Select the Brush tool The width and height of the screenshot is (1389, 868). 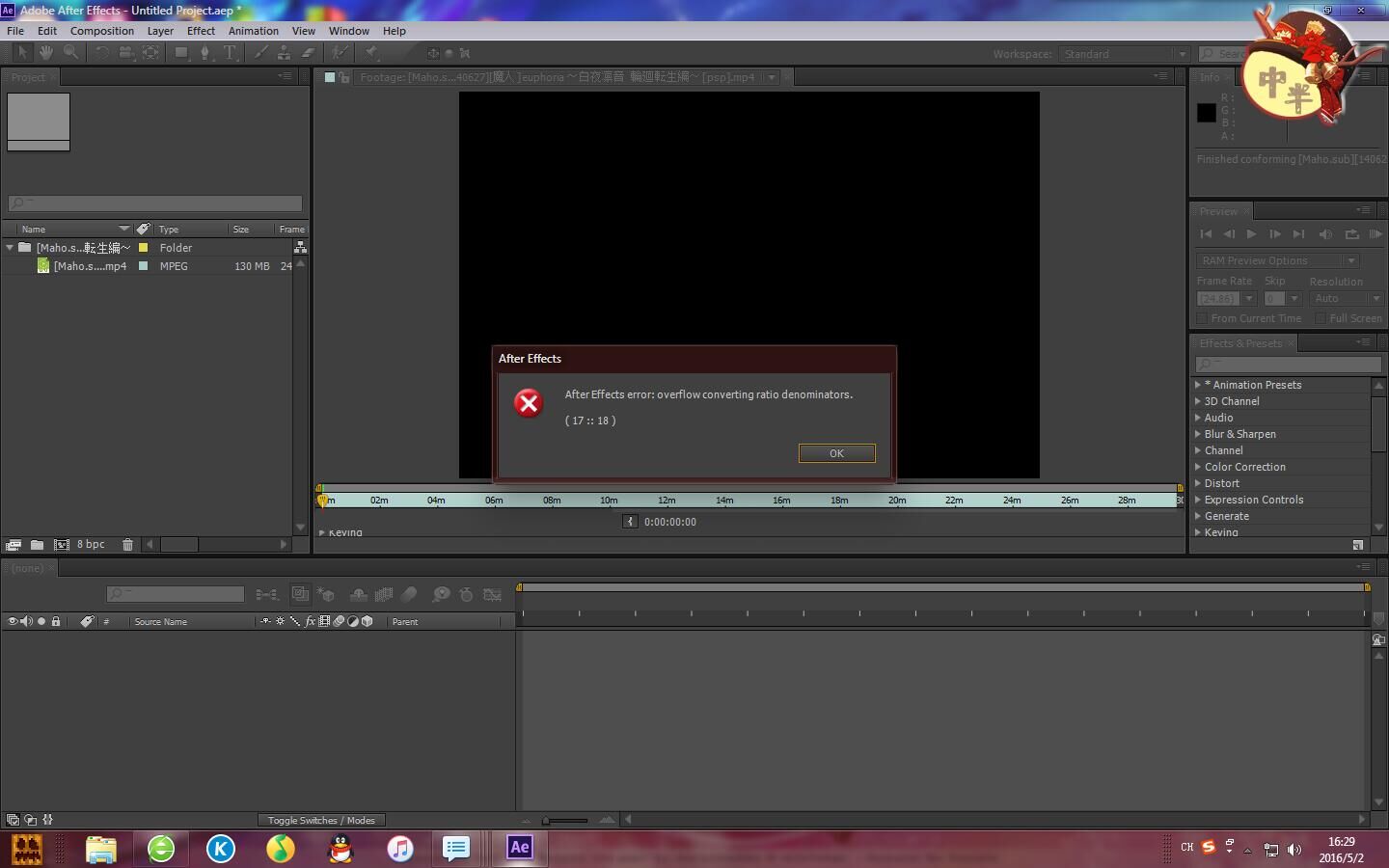[x=260, y=52]
